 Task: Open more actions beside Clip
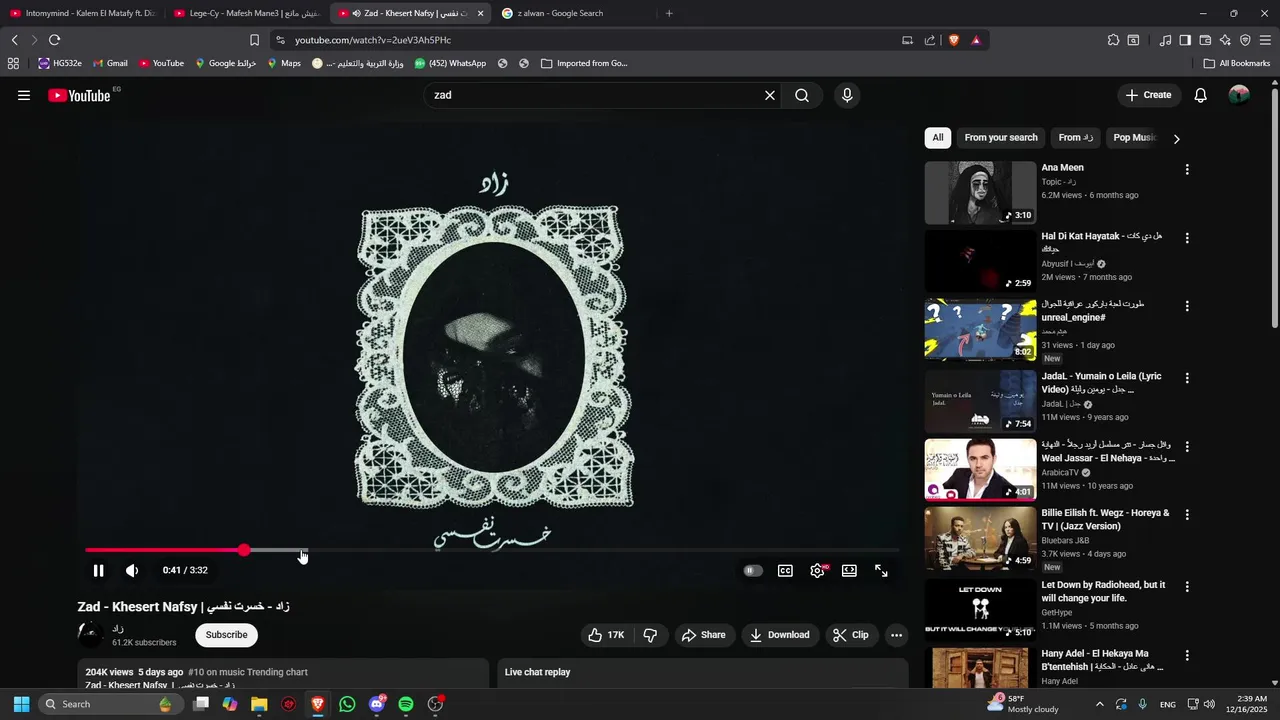897,635
